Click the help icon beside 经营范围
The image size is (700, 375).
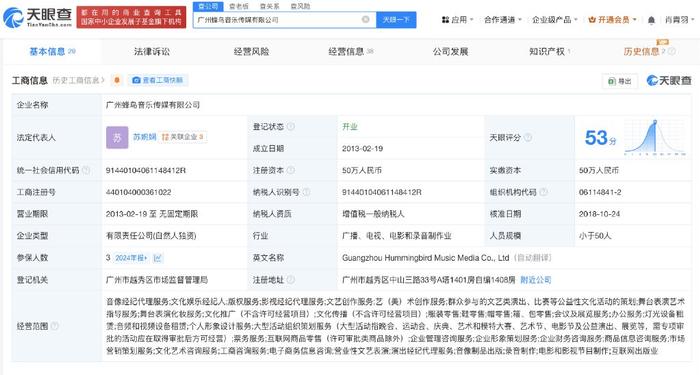(55, 326)
